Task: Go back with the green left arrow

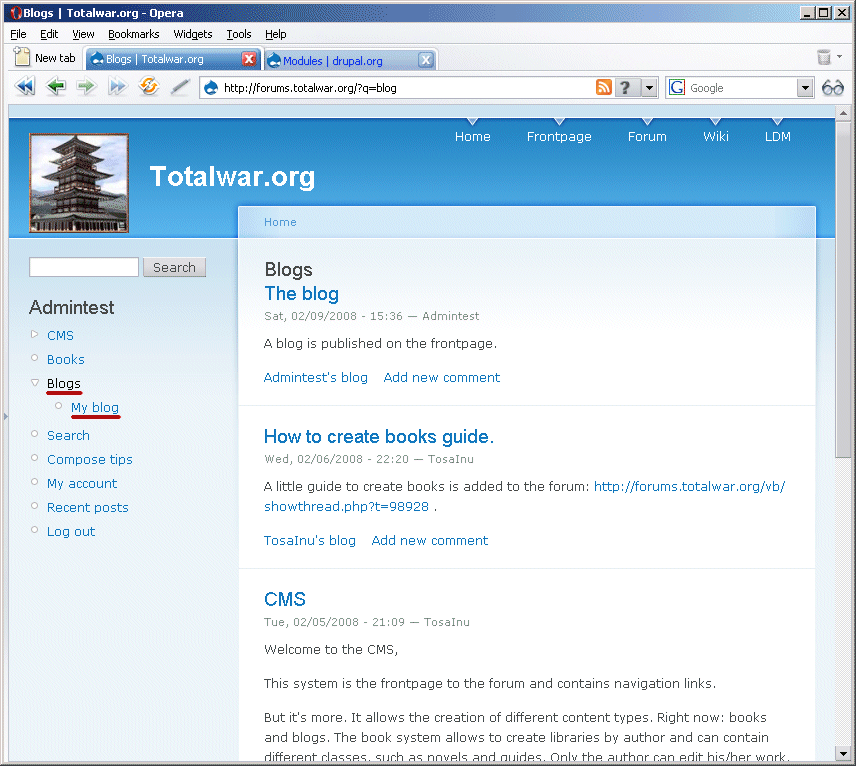Action: [56, 86]
